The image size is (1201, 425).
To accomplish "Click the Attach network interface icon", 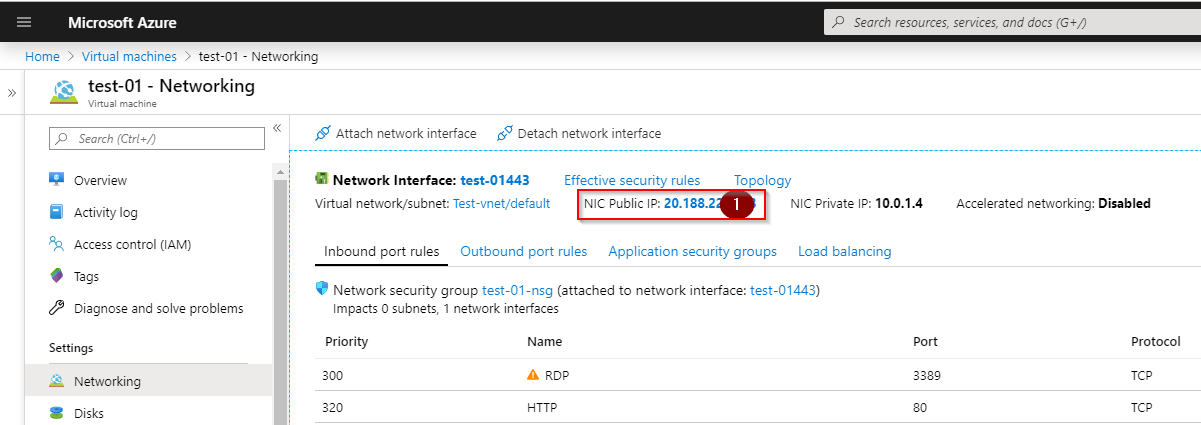I will click(x=322, y=133).
